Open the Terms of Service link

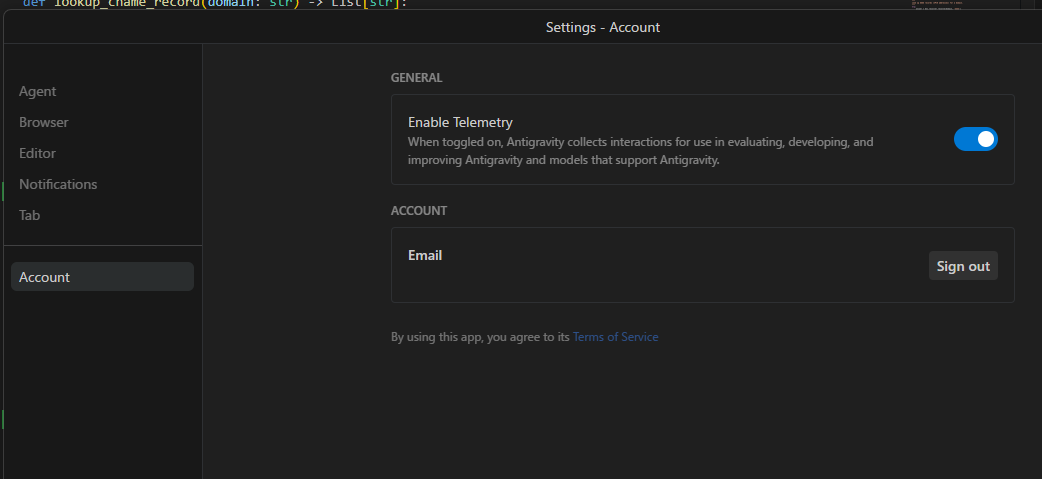(x=615, y=337)
